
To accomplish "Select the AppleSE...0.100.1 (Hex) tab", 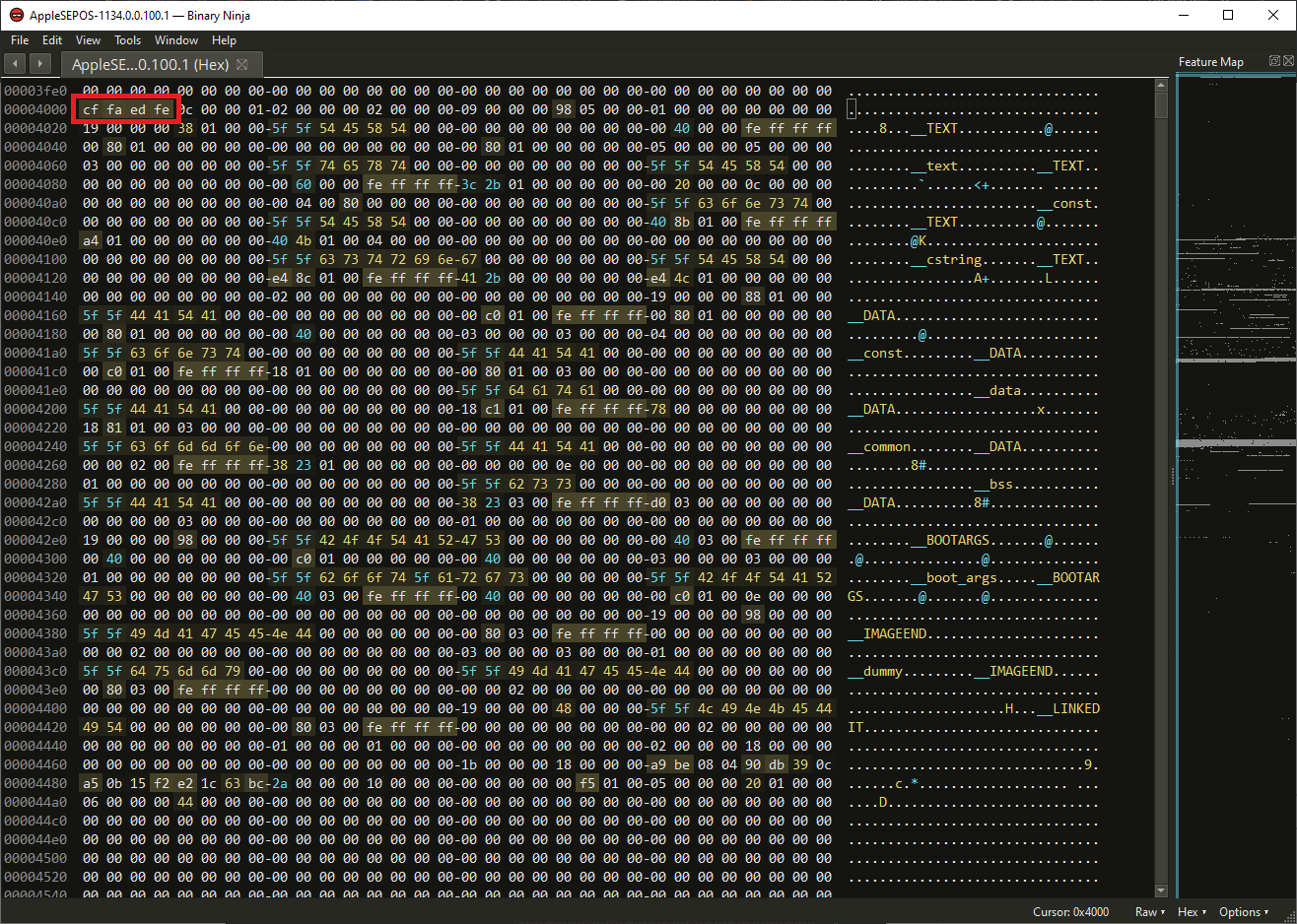I will [x=150, y=64].
